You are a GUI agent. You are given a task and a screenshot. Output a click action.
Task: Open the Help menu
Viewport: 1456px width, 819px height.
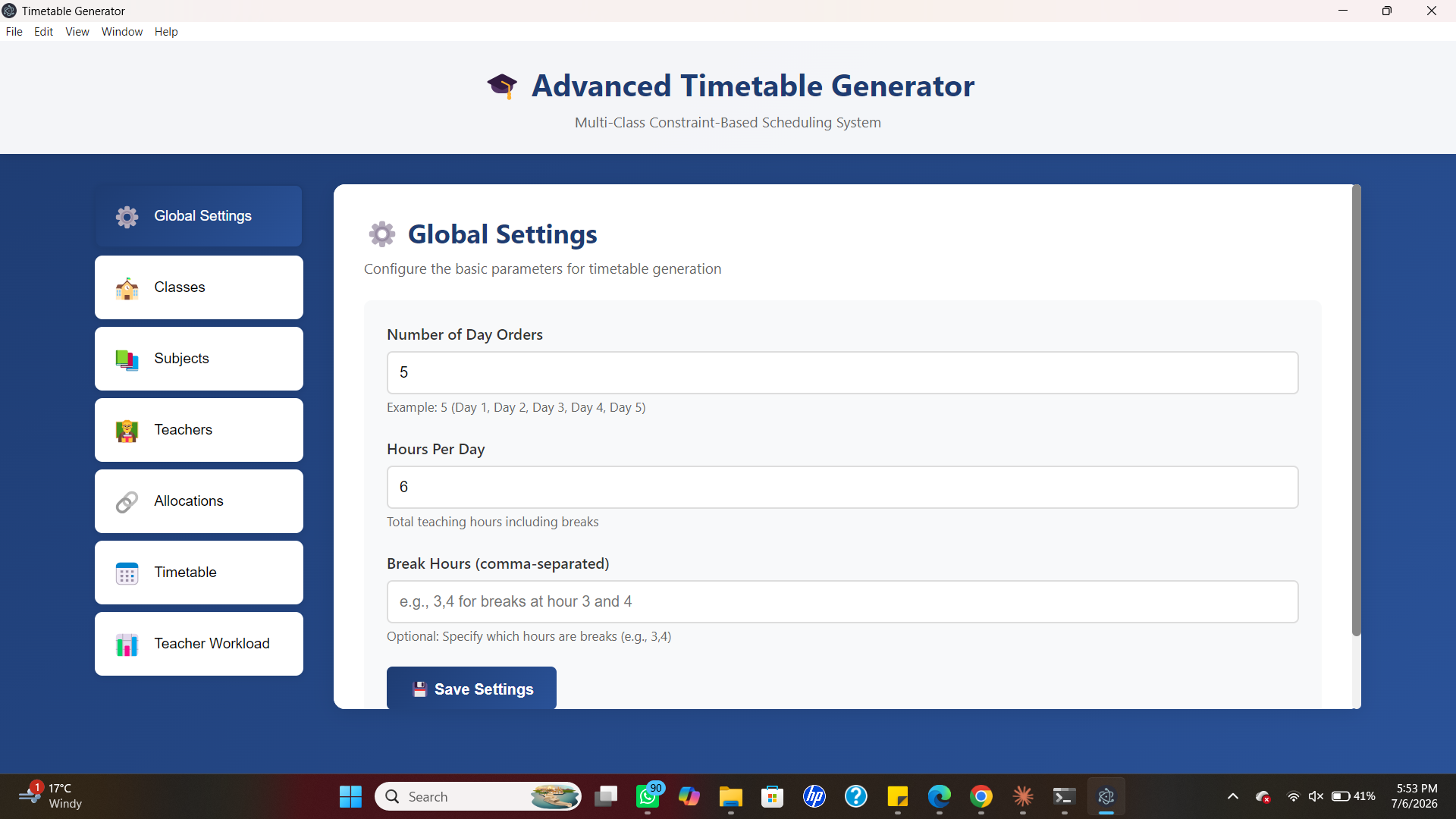coord(166,32)
